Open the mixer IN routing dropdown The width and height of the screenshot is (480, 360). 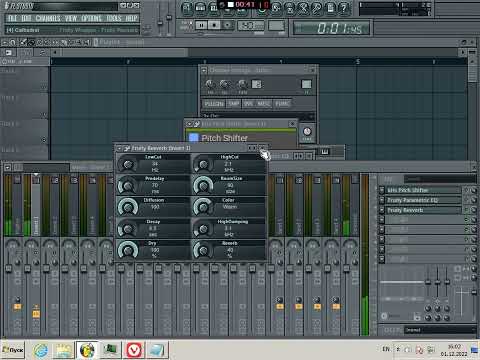click(x=440, y=179)
